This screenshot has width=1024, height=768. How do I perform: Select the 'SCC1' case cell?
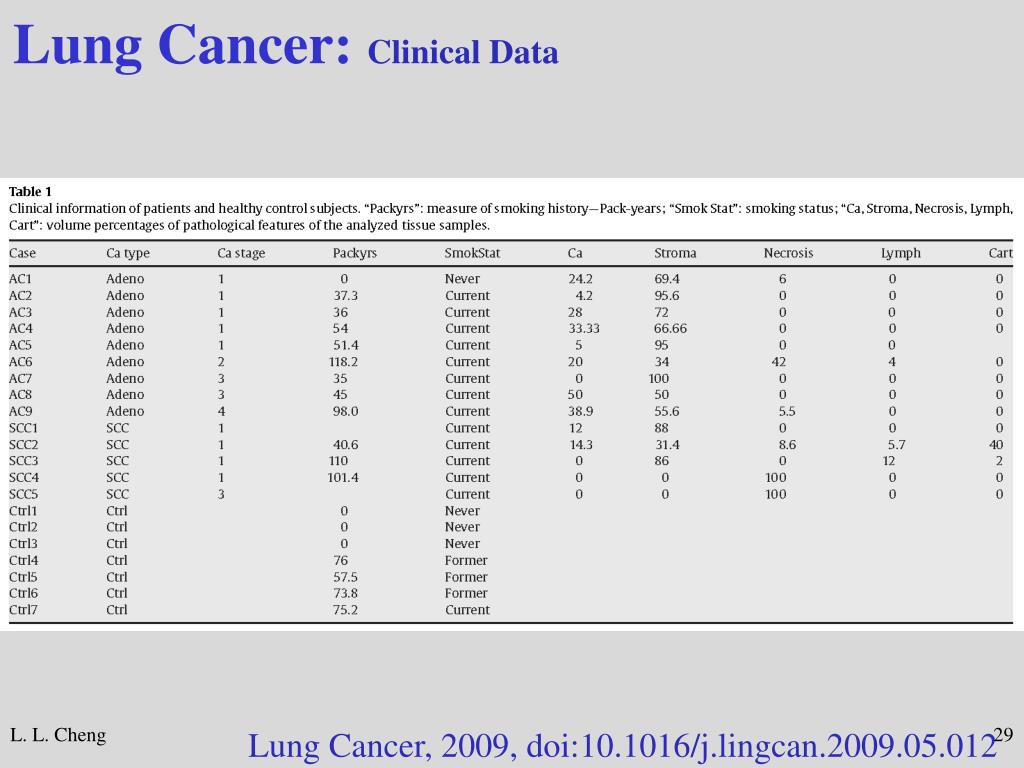[24, 428]
